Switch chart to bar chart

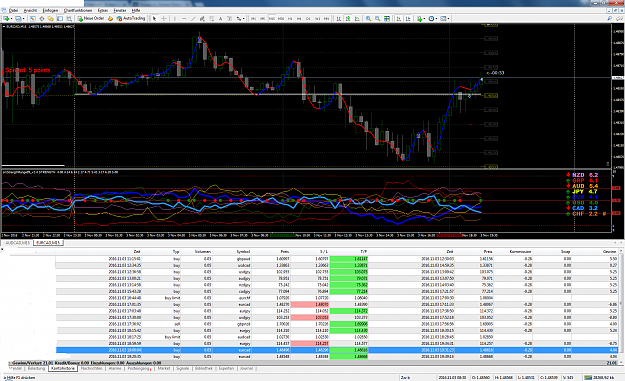pos(339,18)
